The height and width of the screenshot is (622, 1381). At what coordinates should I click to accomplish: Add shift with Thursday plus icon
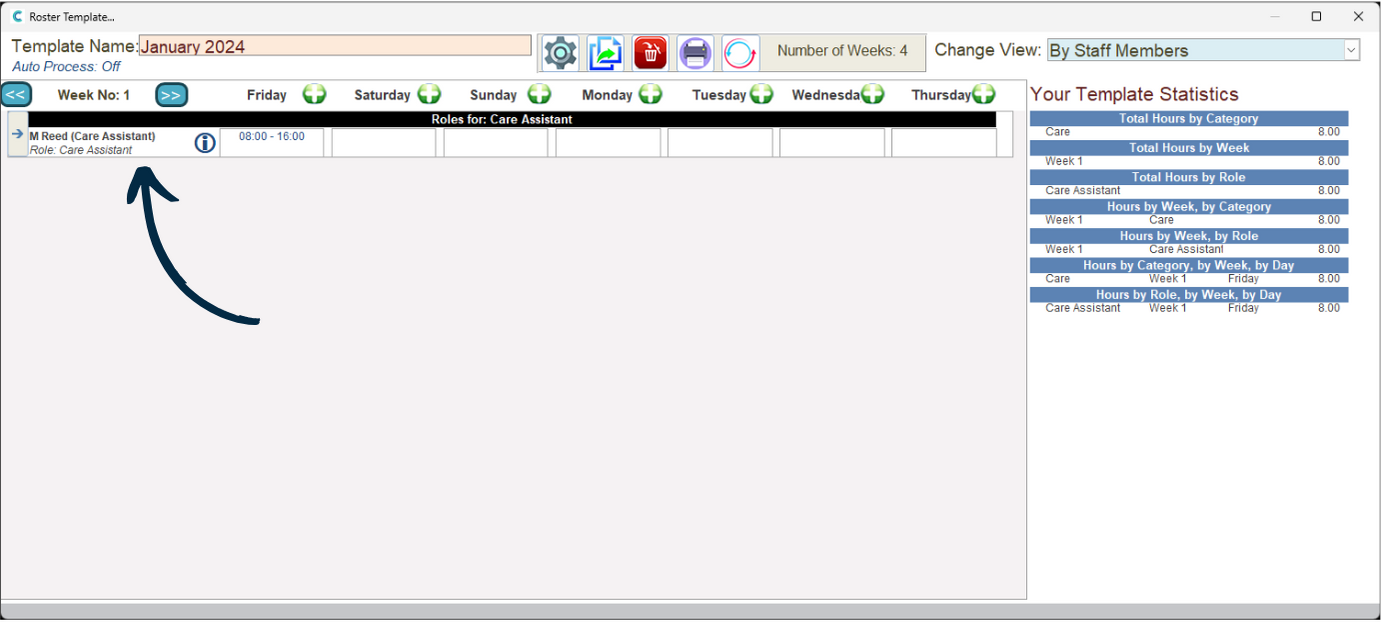click(983, 94)
